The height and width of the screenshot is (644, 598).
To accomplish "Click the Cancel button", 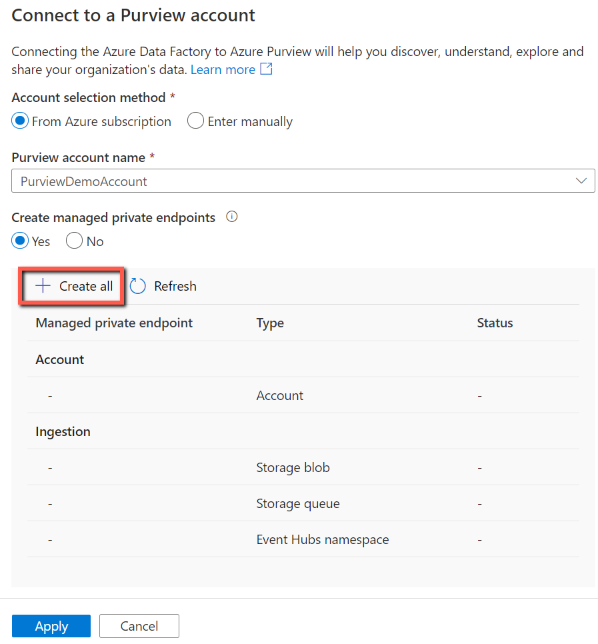I will (139, 626).
